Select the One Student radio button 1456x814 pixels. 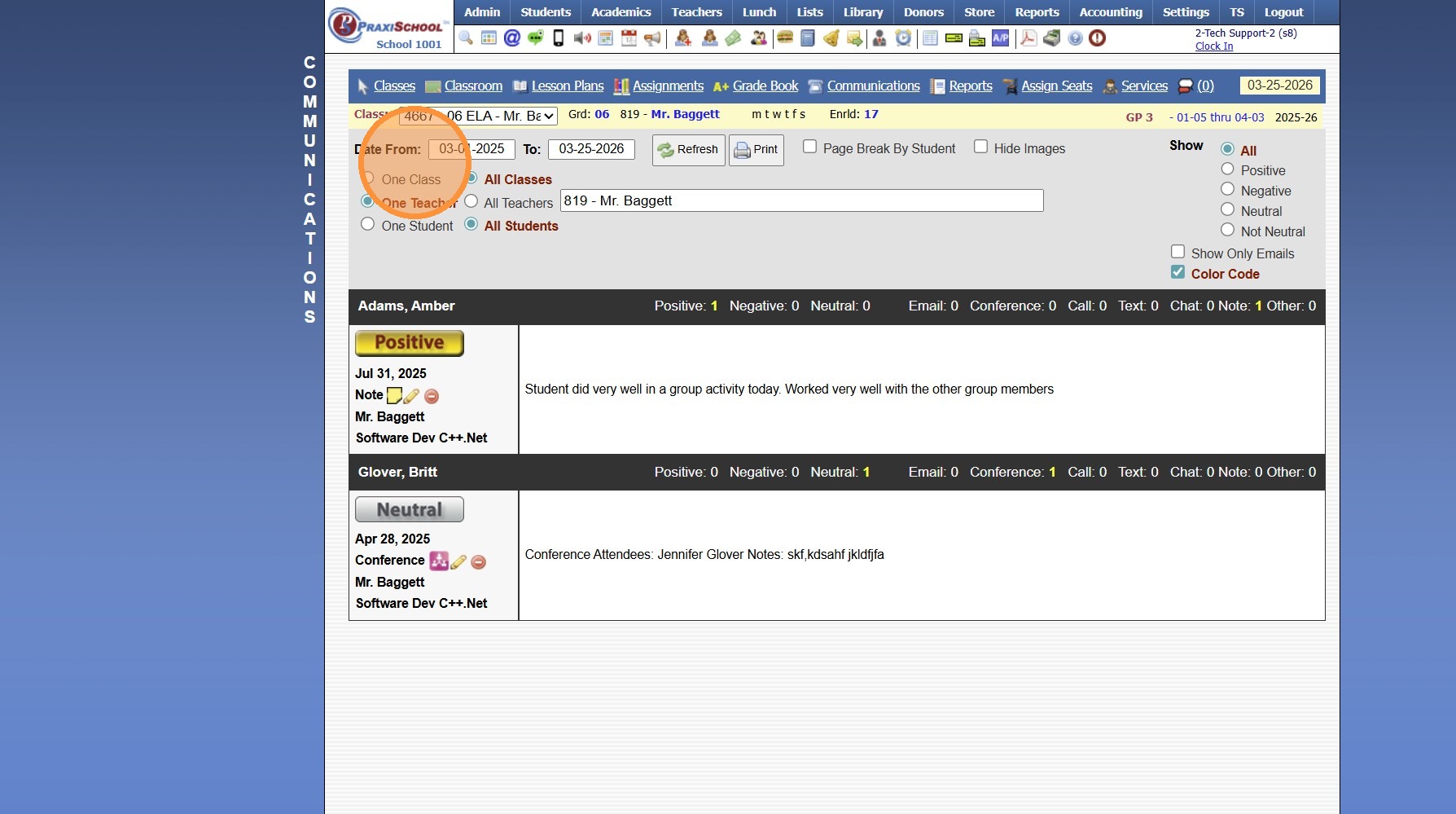click(x=368, y=224)
